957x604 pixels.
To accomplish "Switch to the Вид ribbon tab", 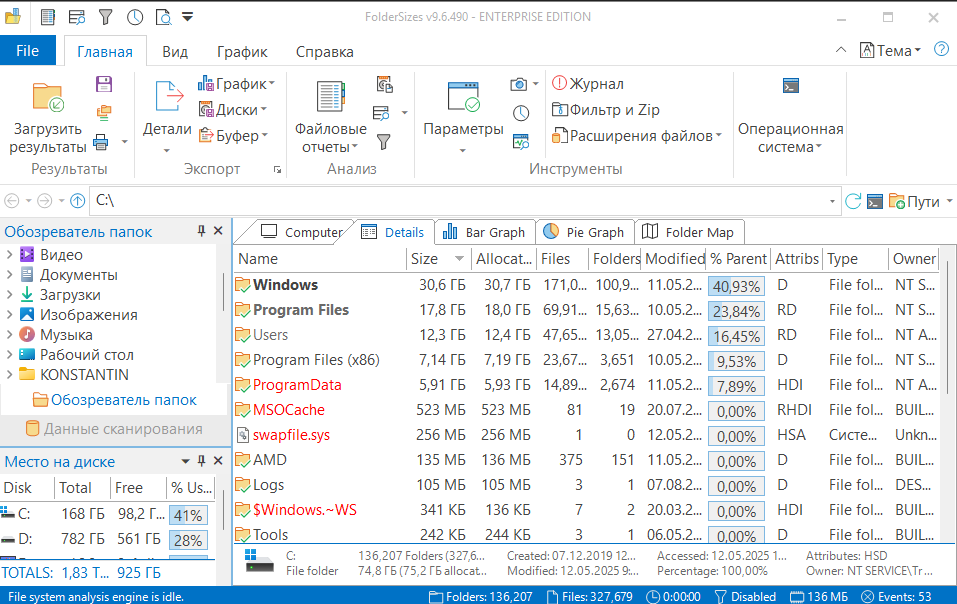I will coord(175,52).
